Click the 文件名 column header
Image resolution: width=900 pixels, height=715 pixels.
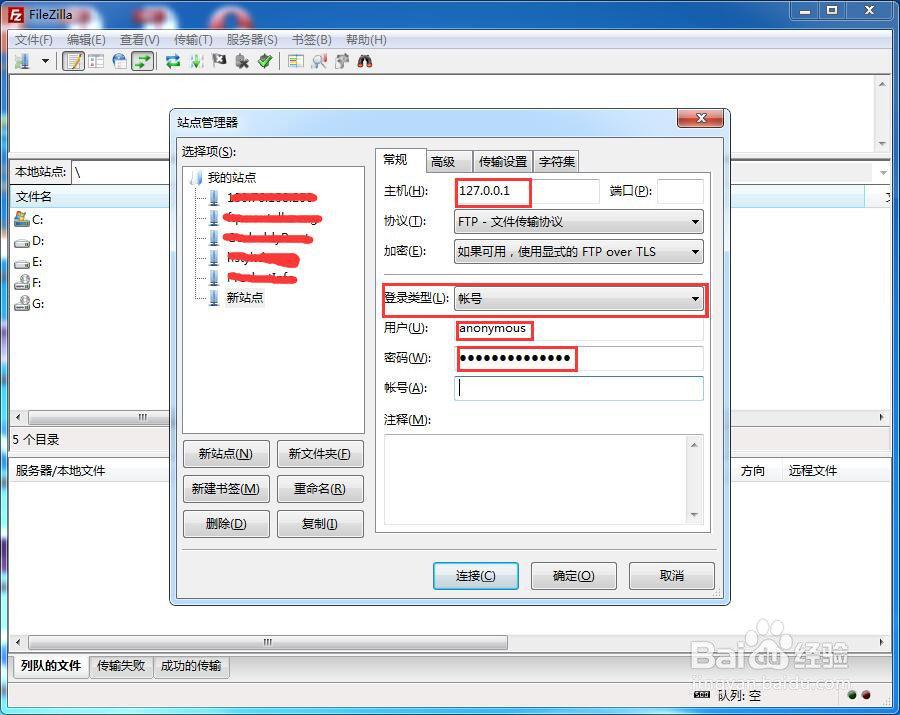pyautogui.click(x=90, y=197)
